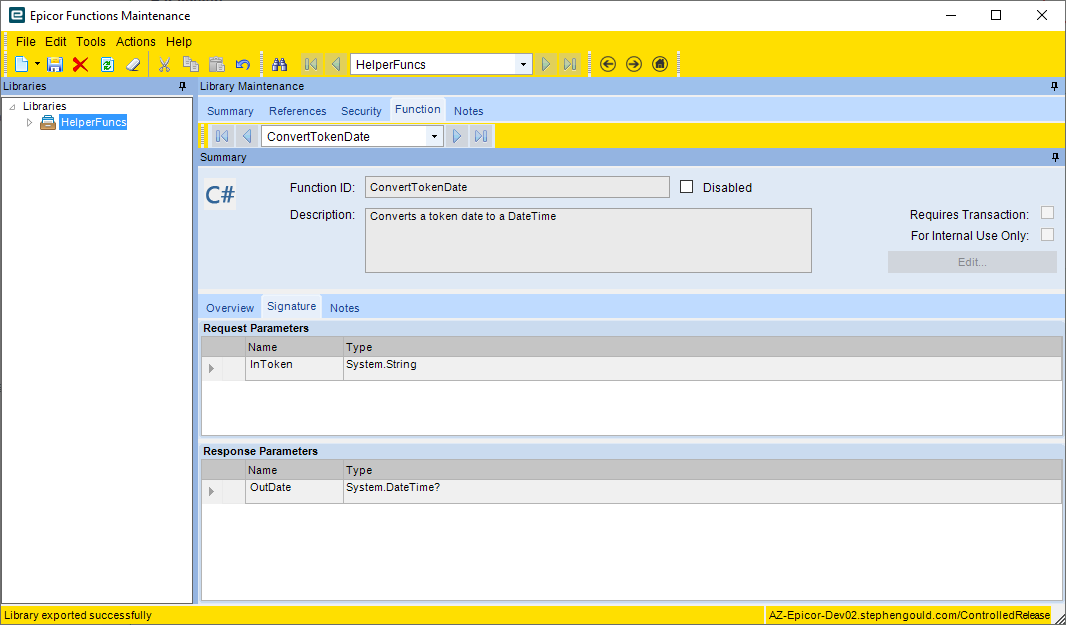
Task: Click the Clear eraser icon
Action: pyautogui.click(x=133, y=65)
